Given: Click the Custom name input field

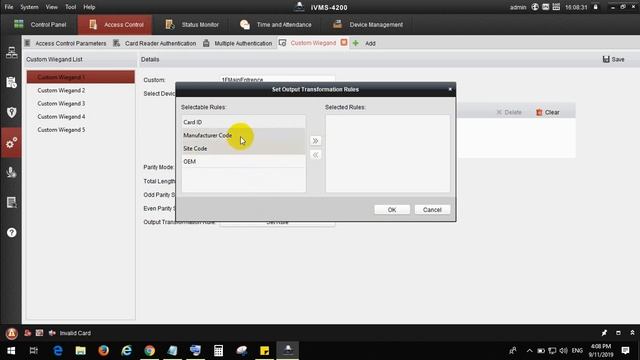Looking at the screenshot, I should [x=278, y=80].
